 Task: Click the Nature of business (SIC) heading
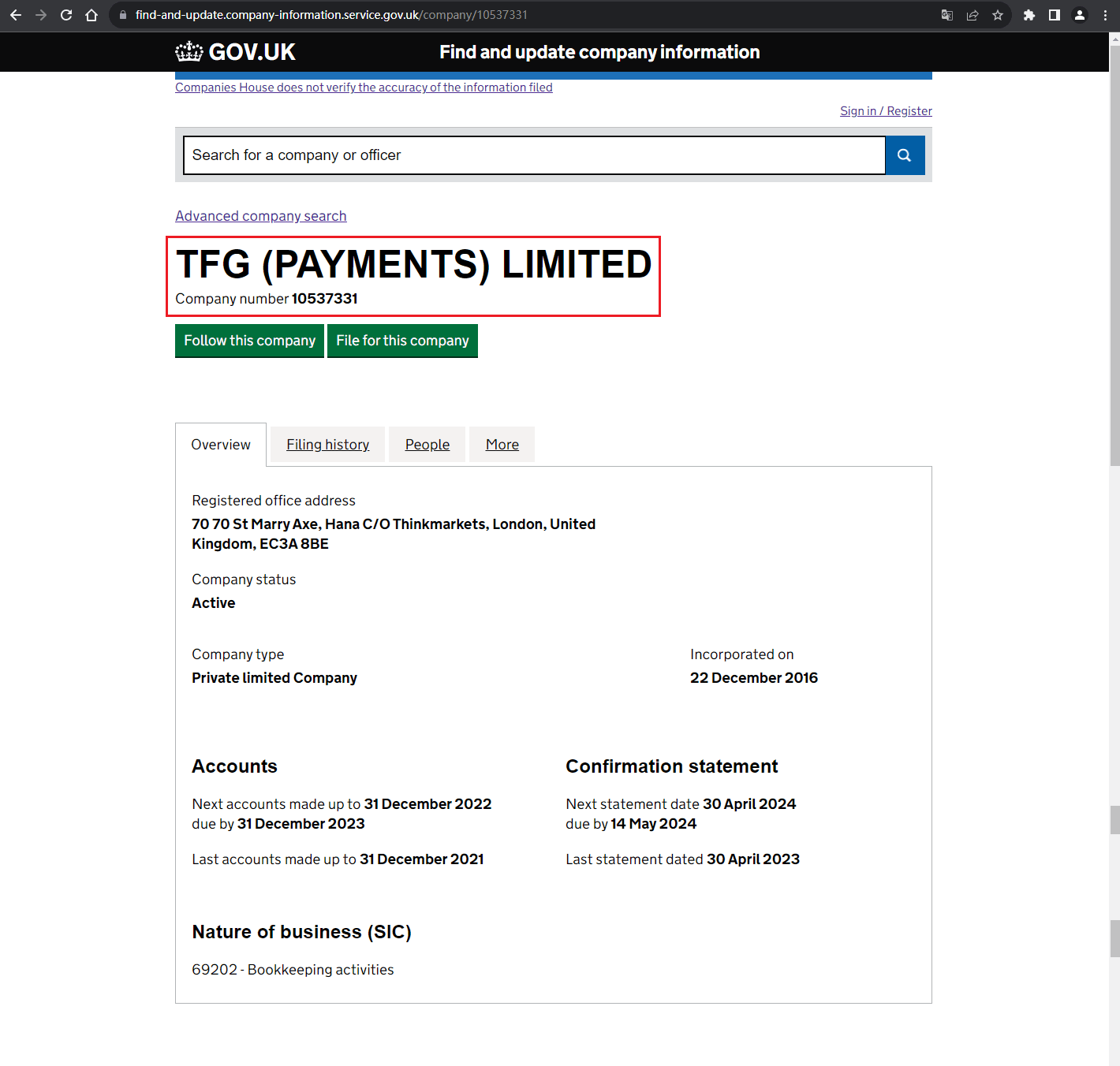(x=301, y=932)
